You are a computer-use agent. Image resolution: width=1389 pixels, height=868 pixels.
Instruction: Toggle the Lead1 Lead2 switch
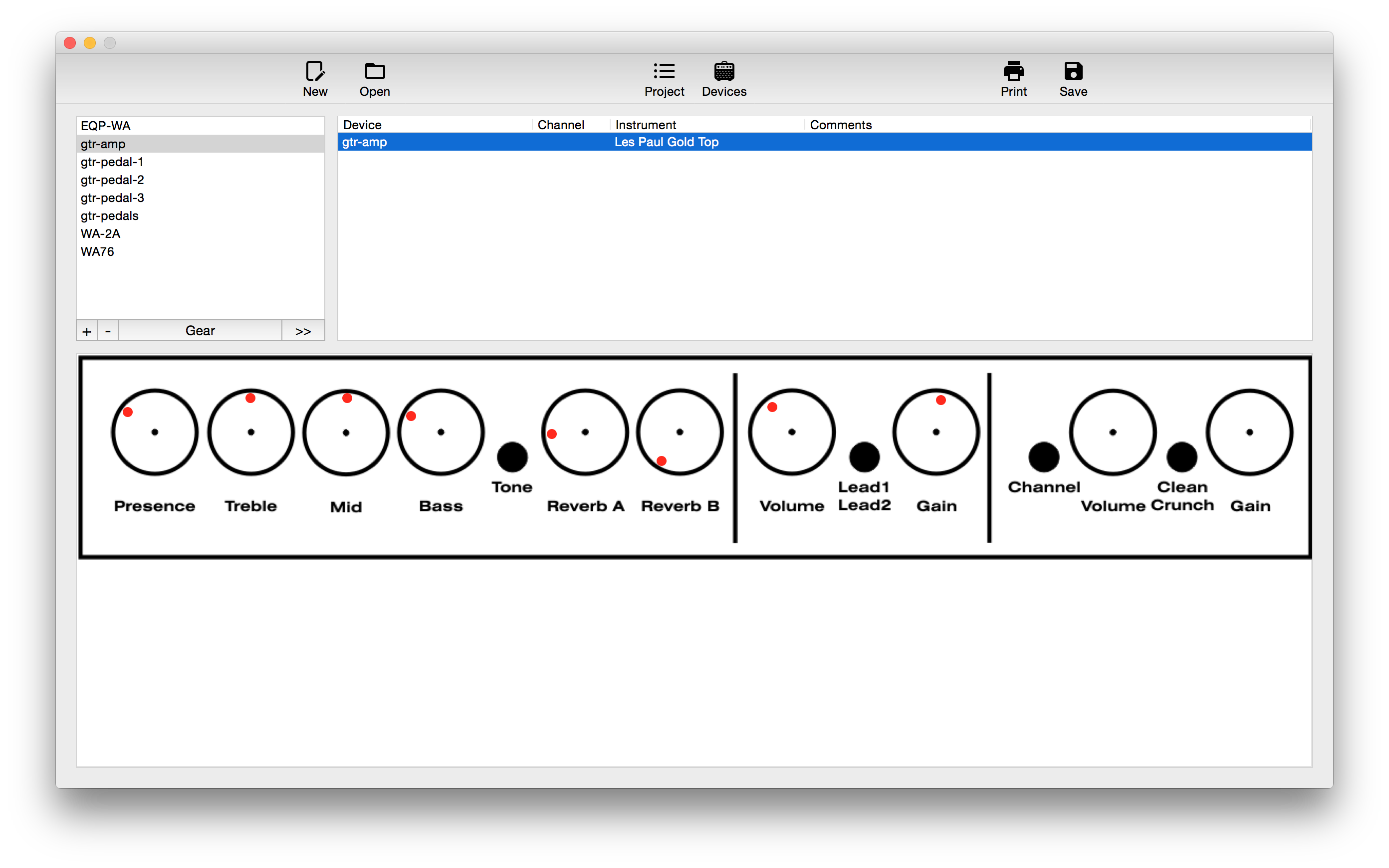(865, 457)
